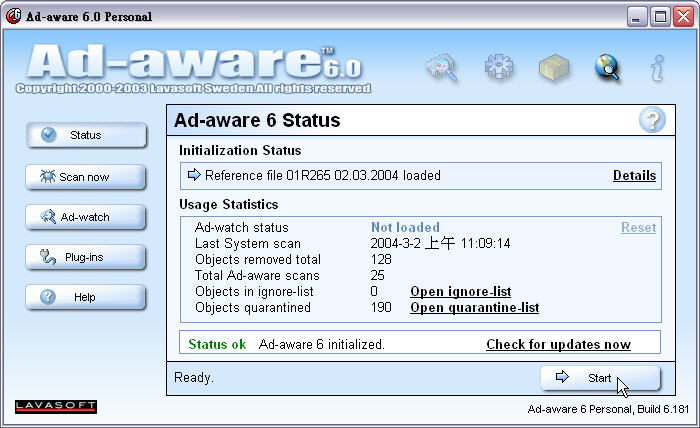Viewport: 700px width, 428px height.
Task: Click Check for updates now
Action: coord(558,345)
